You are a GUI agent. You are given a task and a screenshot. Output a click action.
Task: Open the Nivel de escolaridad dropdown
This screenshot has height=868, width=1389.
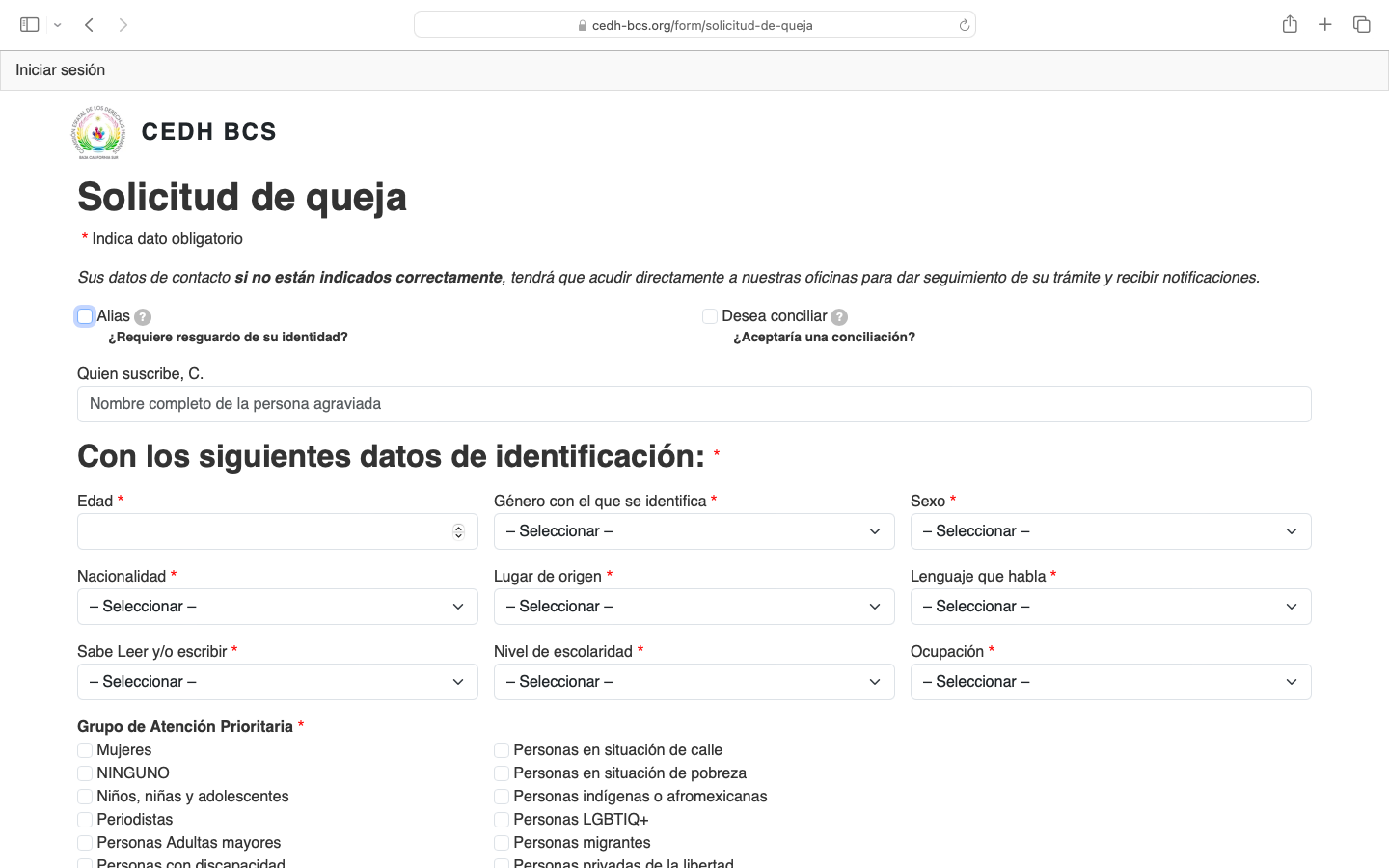pos(694,682)
